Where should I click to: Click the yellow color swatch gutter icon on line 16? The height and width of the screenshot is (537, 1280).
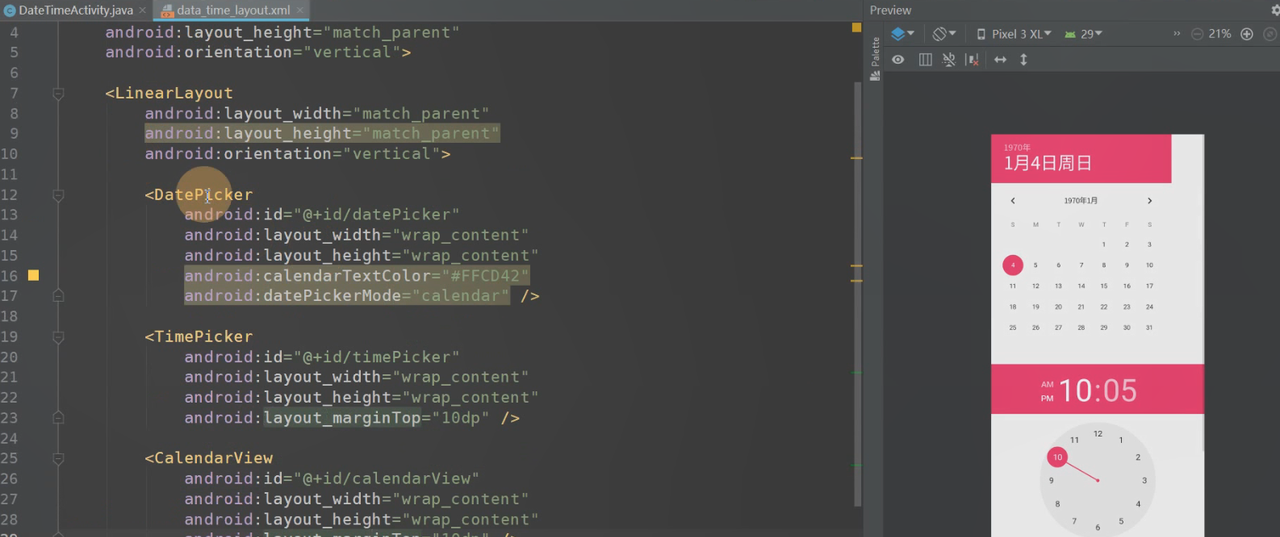pos(33,275)
